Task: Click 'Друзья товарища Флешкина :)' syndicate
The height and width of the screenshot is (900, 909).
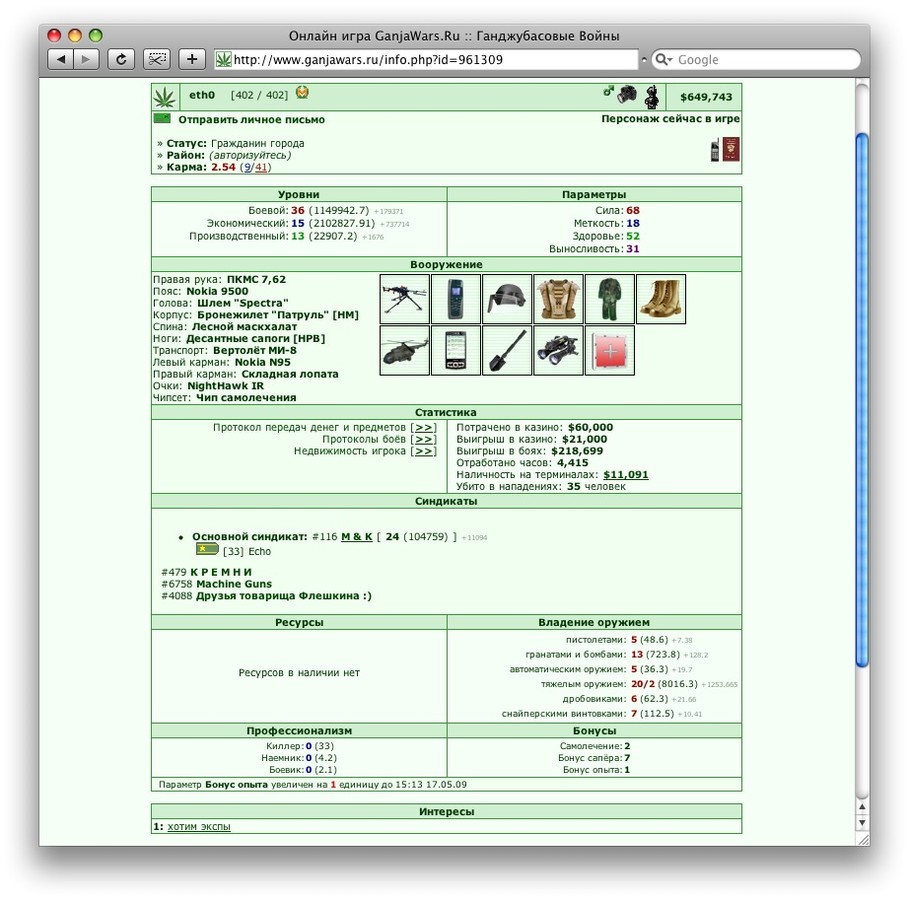Action: click(283, 596)
